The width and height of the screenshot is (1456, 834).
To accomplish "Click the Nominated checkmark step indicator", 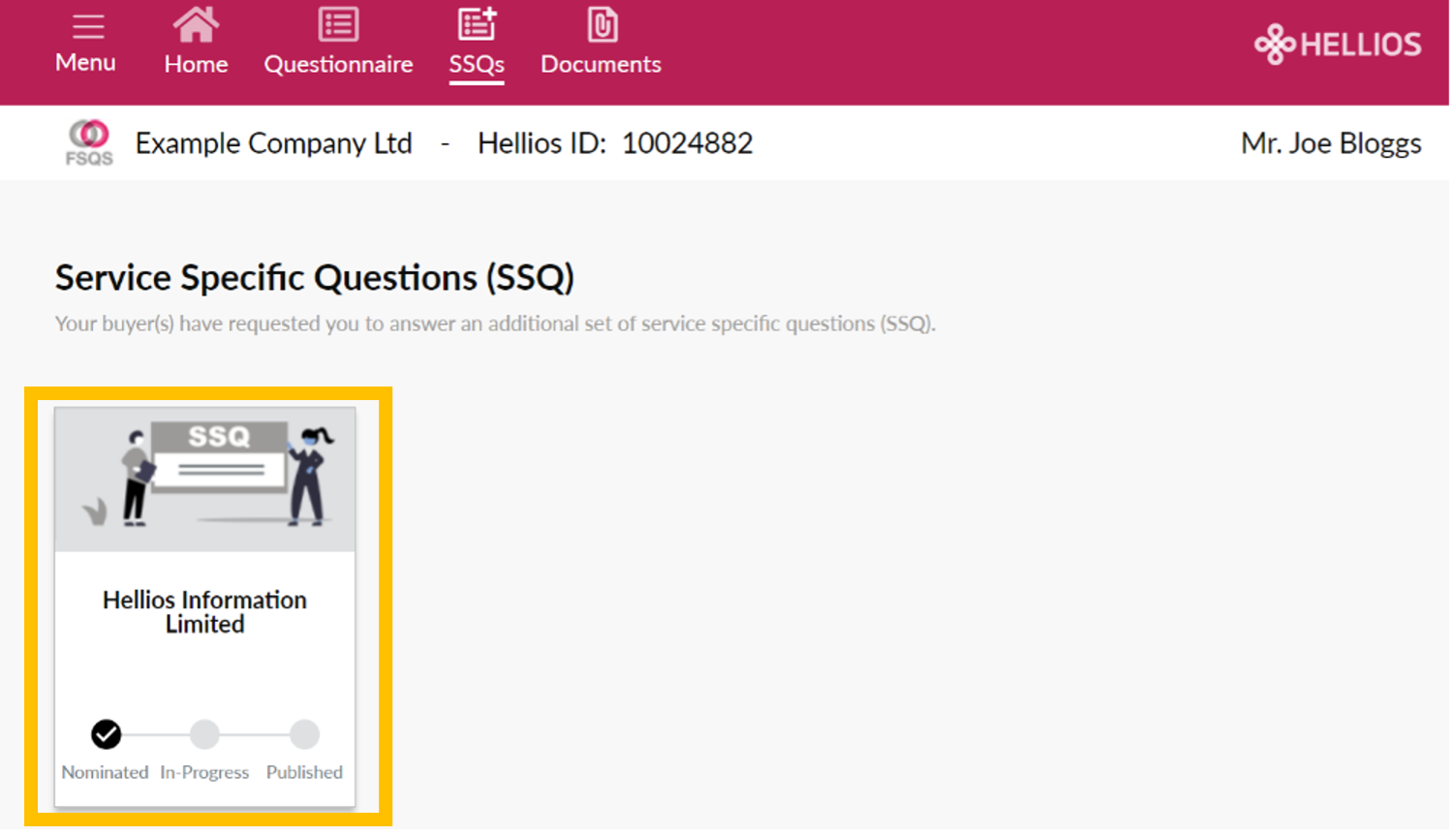I will [x=107, y=734].
